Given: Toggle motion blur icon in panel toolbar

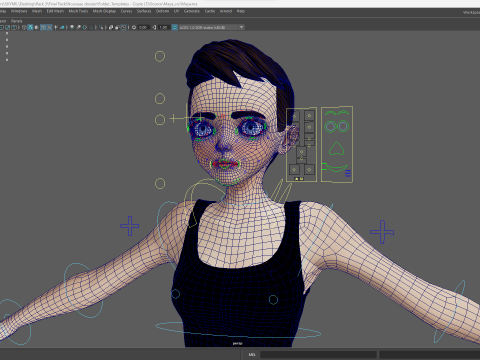Looking at the screenshot, I should coord(78,27).
